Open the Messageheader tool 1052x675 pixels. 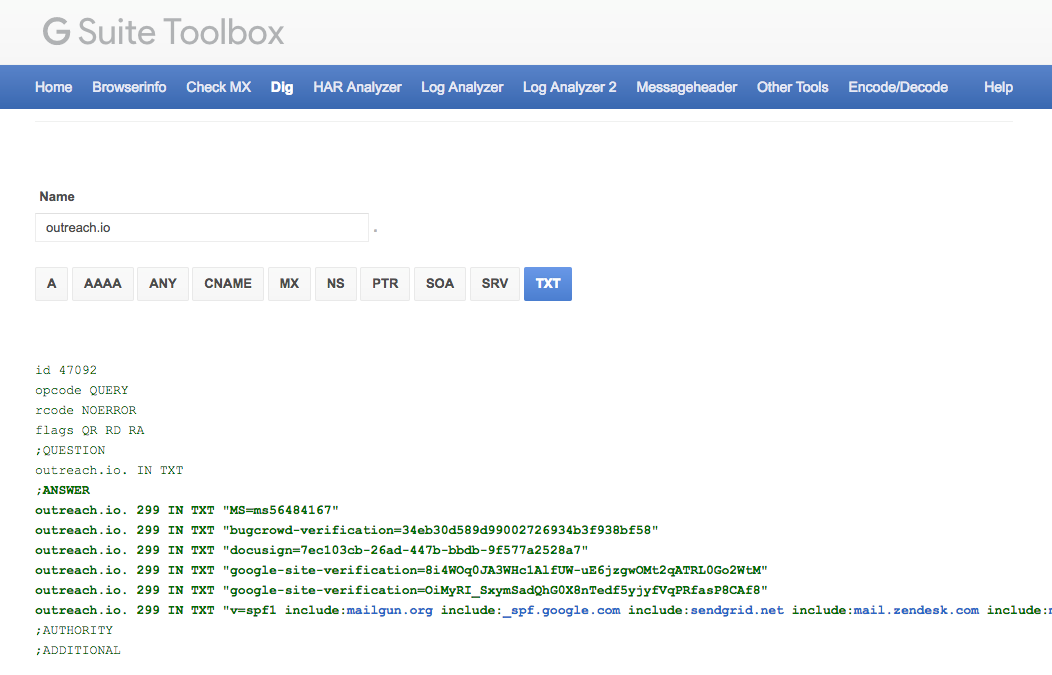tap(686, 87)
